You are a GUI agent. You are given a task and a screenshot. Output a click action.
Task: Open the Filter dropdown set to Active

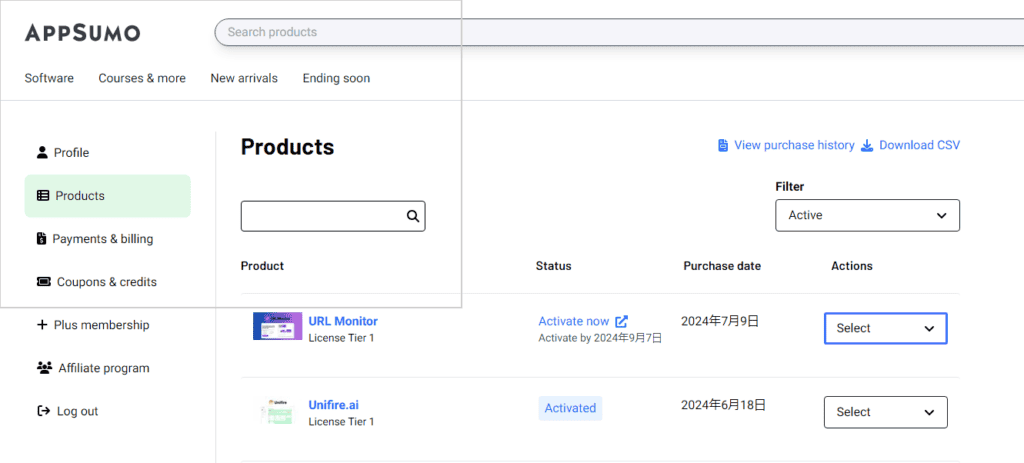coord(867,216)
